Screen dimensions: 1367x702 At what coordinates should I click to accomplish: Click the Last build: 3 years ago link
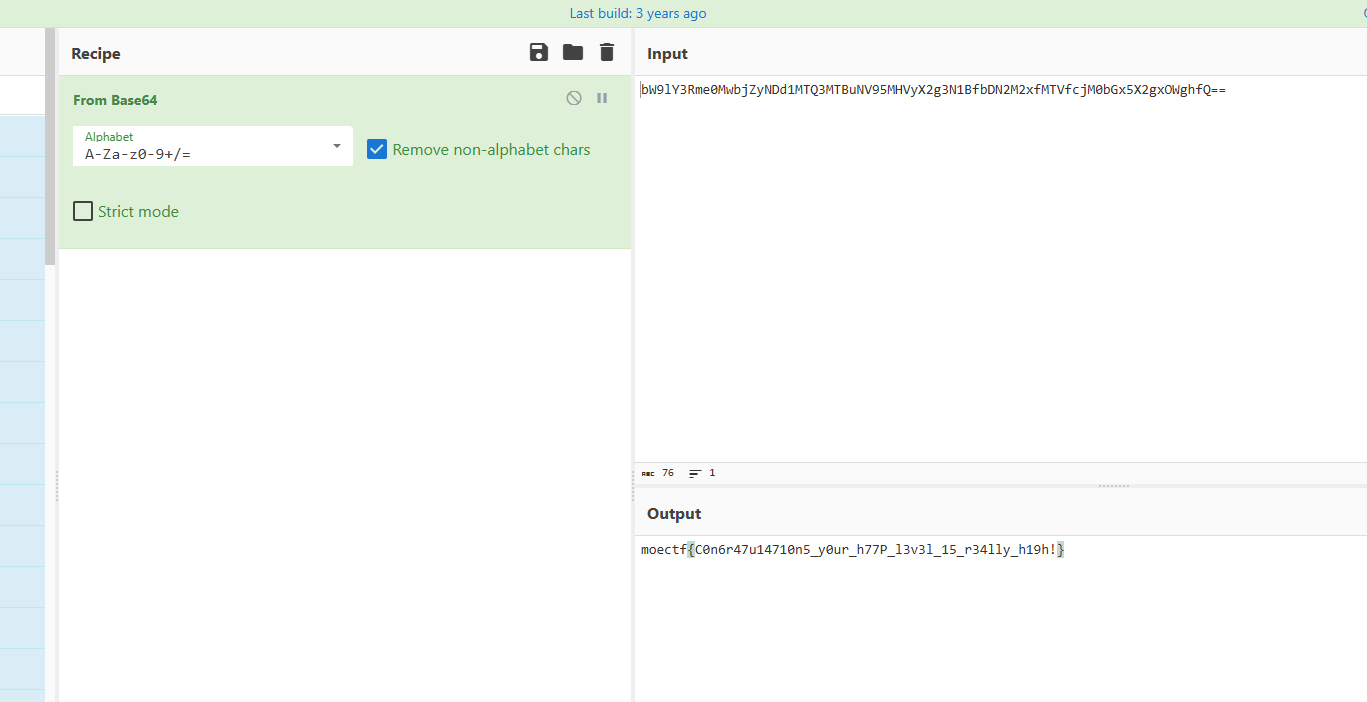[x=638, y=13]
